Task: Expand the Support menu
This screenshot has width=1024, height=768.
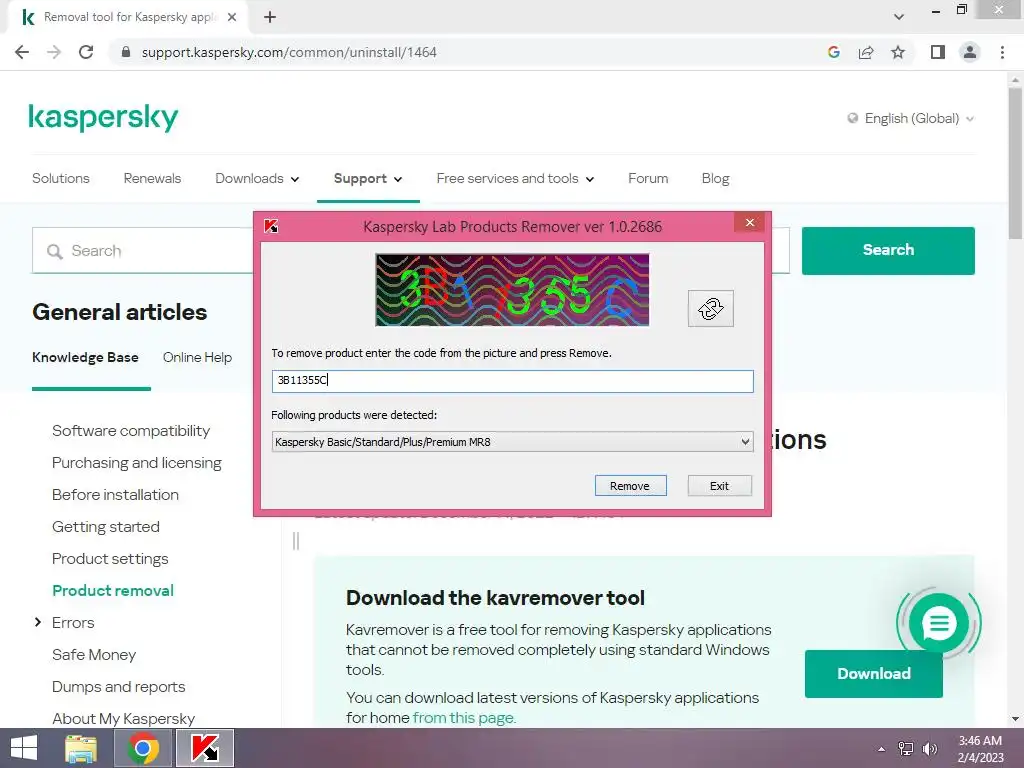Action: (x=368, y=179)
